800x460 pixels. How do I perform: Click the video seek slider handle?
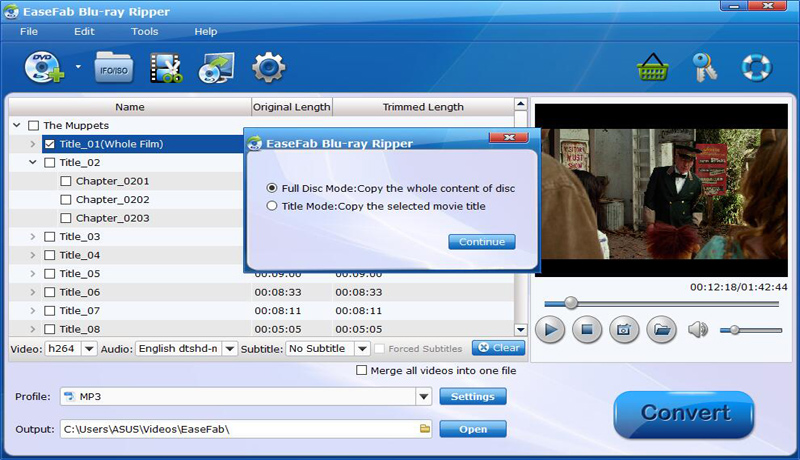[571, 303]
